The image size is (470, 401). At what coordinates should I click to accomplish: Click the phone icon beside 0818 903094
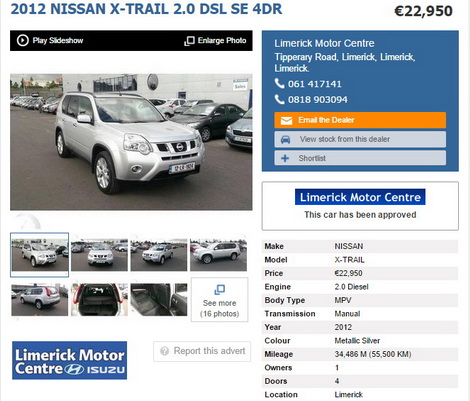(x=279, y=99)
